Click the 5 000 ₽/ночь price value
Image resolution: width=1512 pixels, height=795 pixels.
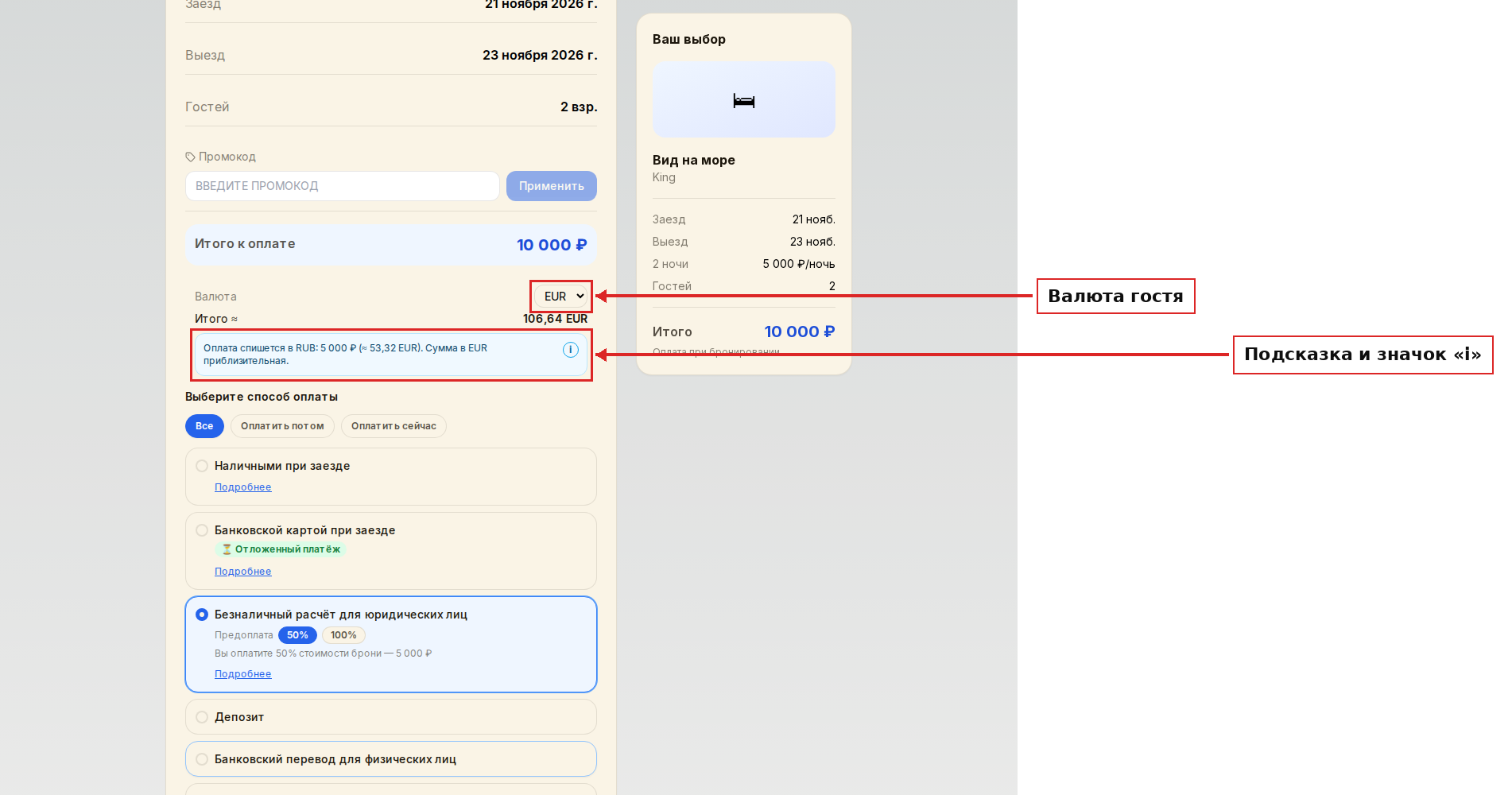pos(798,264)
